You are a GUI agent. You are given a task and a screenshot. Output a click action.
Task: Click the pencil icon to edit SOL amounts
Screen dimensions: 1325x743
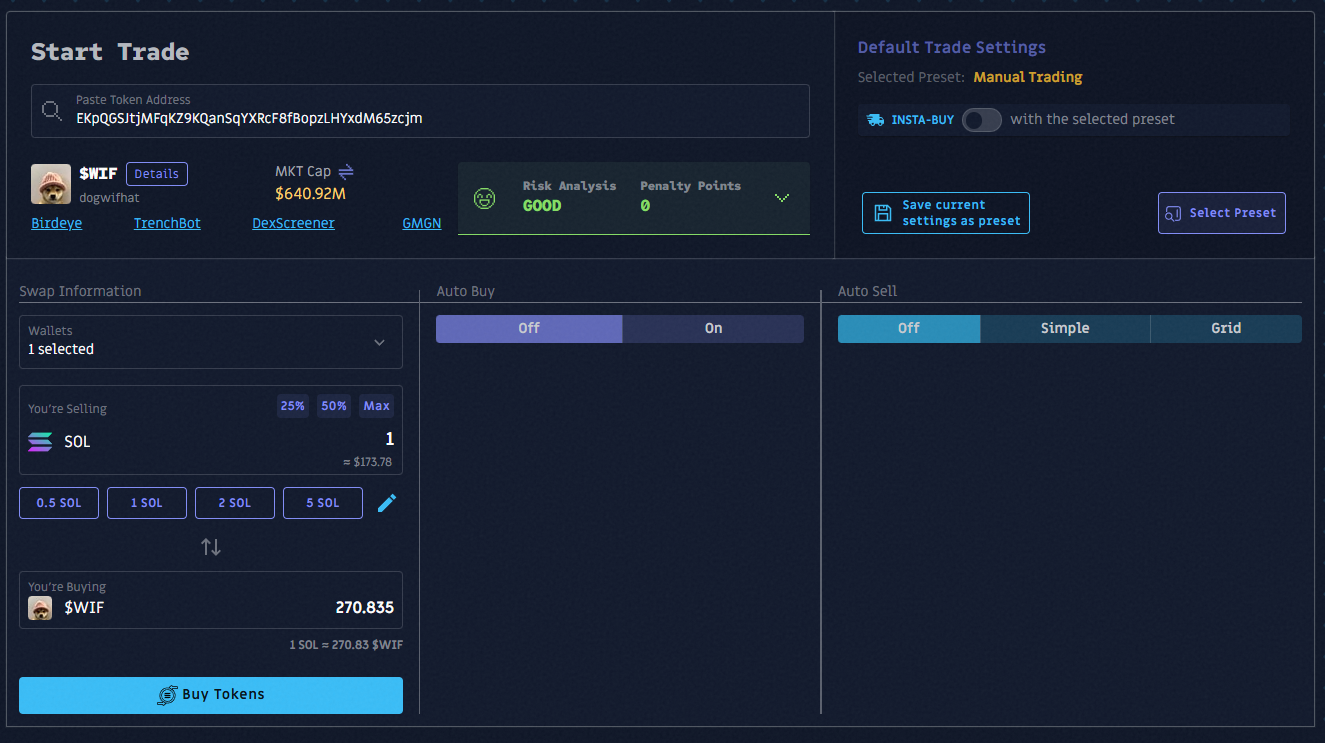coord(387,503)
